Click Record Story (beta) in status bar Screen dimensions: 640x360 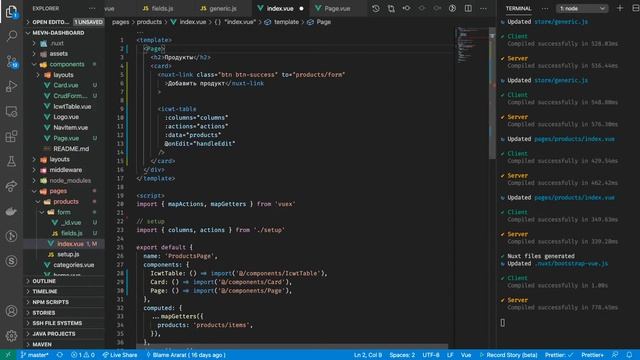tap(508, 355)
